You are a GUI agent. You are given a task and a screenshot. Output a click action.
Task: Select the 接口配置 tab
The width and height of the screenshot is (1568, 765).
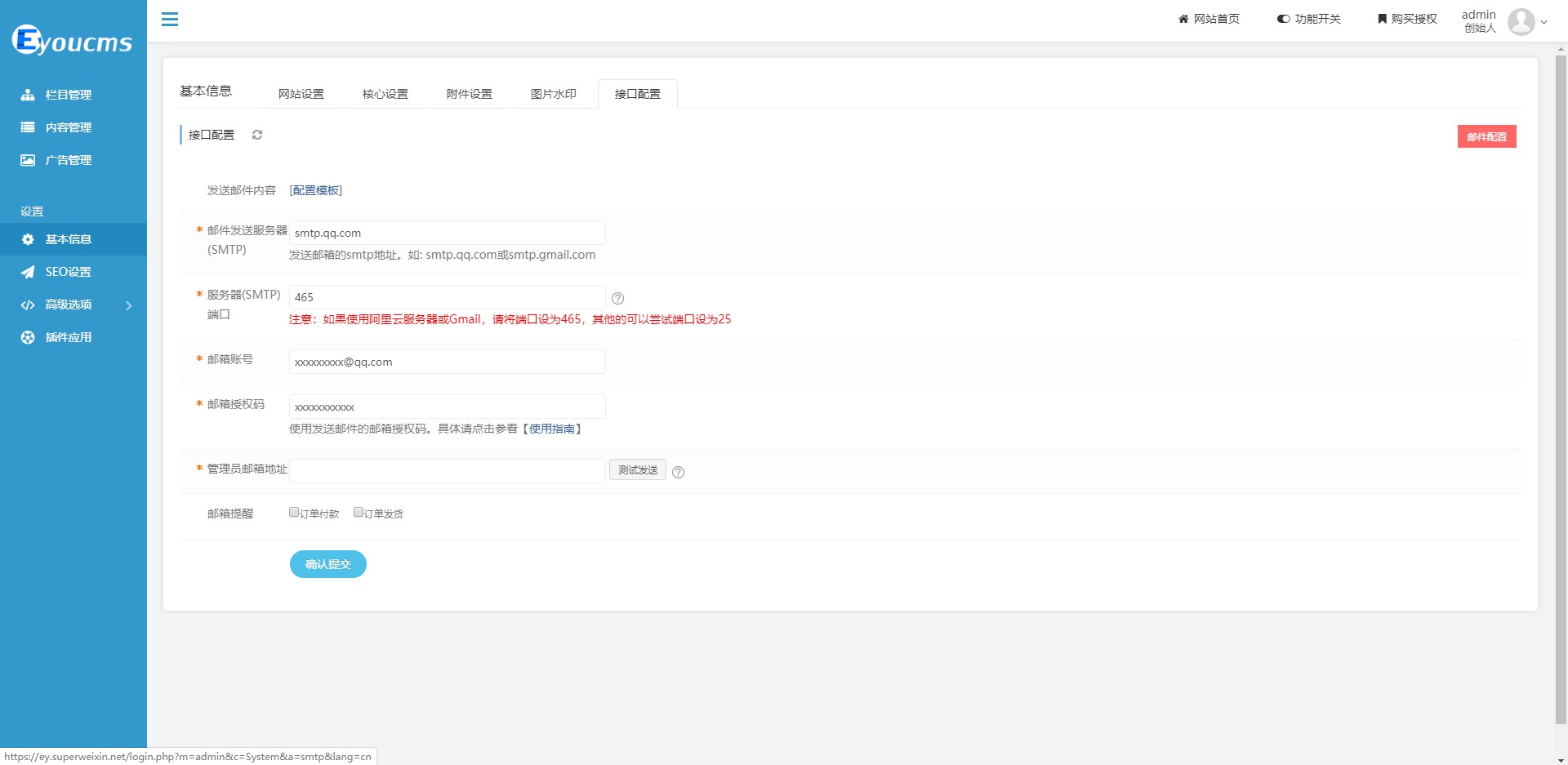638,94
